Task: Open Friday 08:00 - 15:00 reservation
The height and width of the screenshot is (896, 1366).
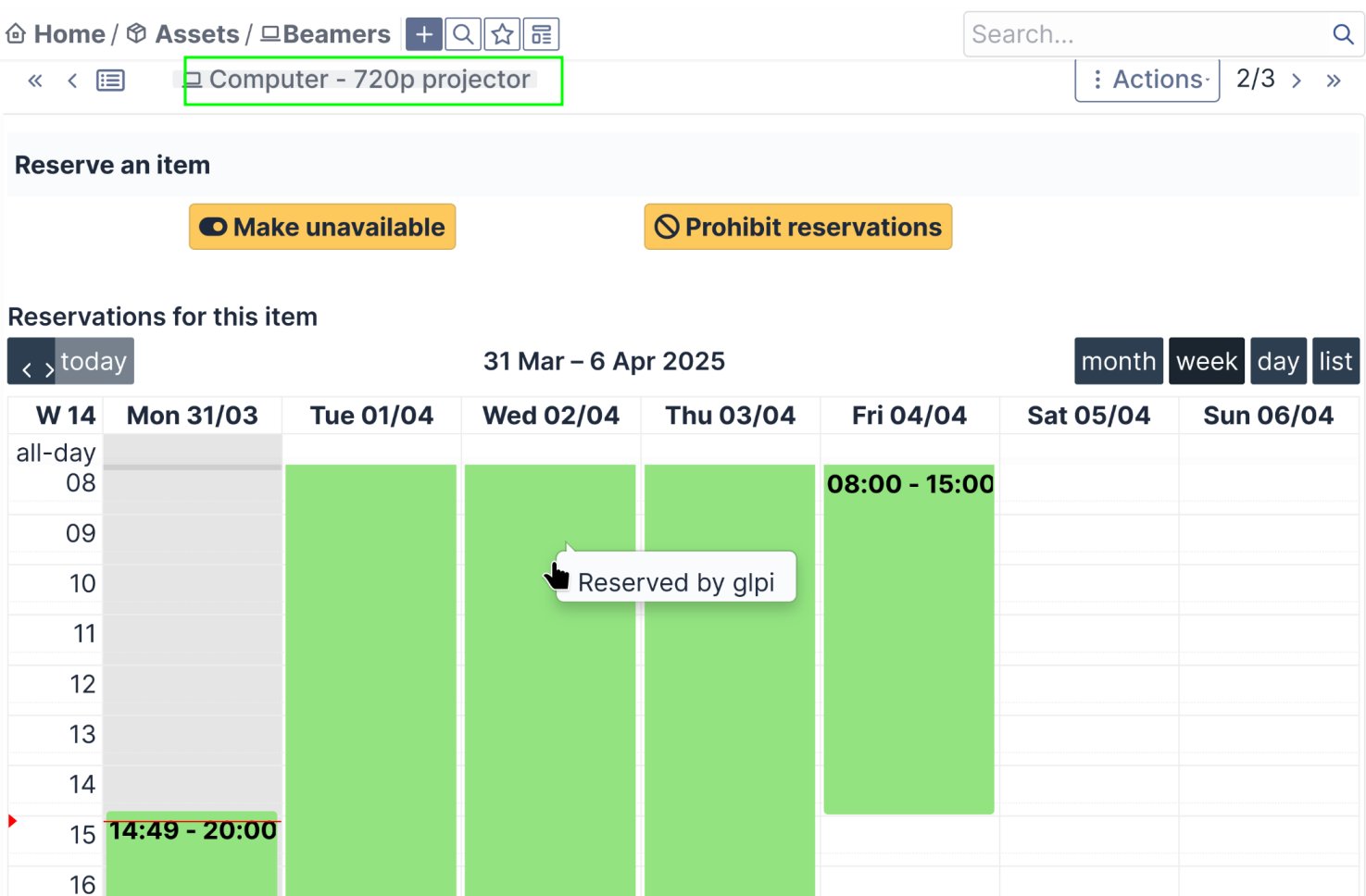Action: 909,639
